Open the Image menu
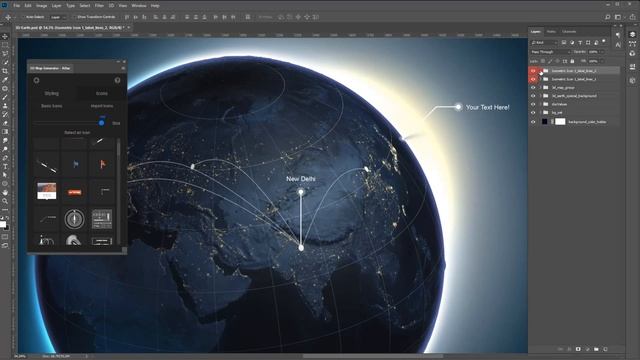 pos(41,6)
